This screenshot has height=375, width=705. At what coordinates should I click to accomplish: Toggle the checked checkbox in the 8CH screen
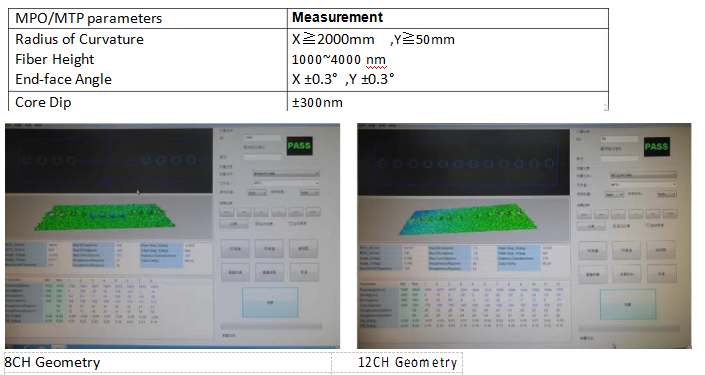[x=258, y=223]
